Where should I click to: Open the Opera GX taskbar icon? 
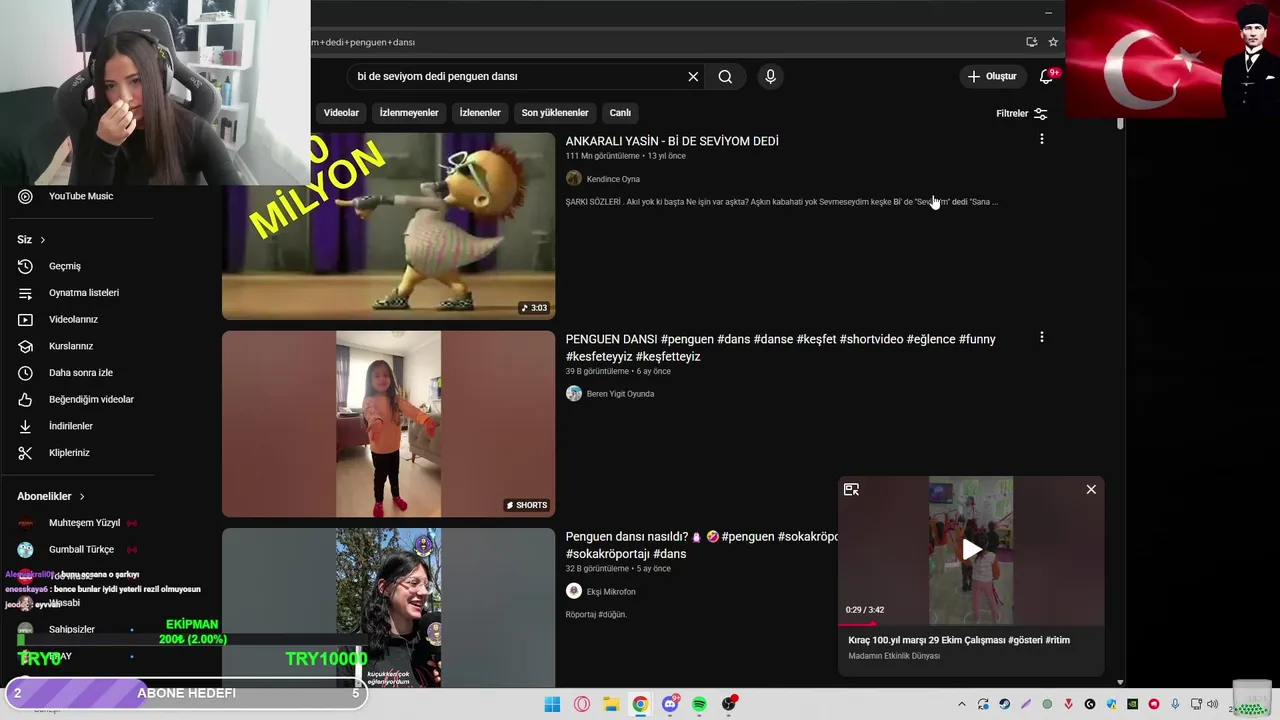(582, 704)
